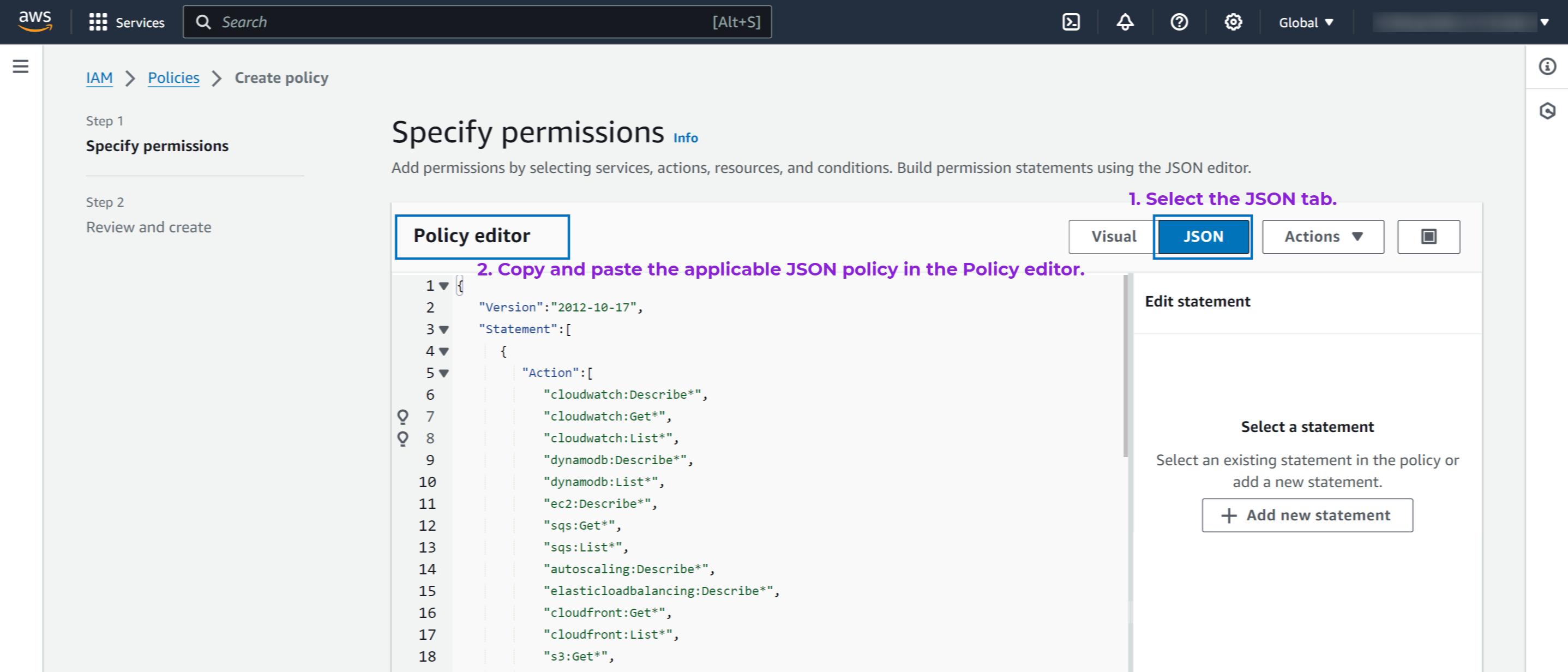
Task: Select the Review and create step
Action: click(149, 226)
